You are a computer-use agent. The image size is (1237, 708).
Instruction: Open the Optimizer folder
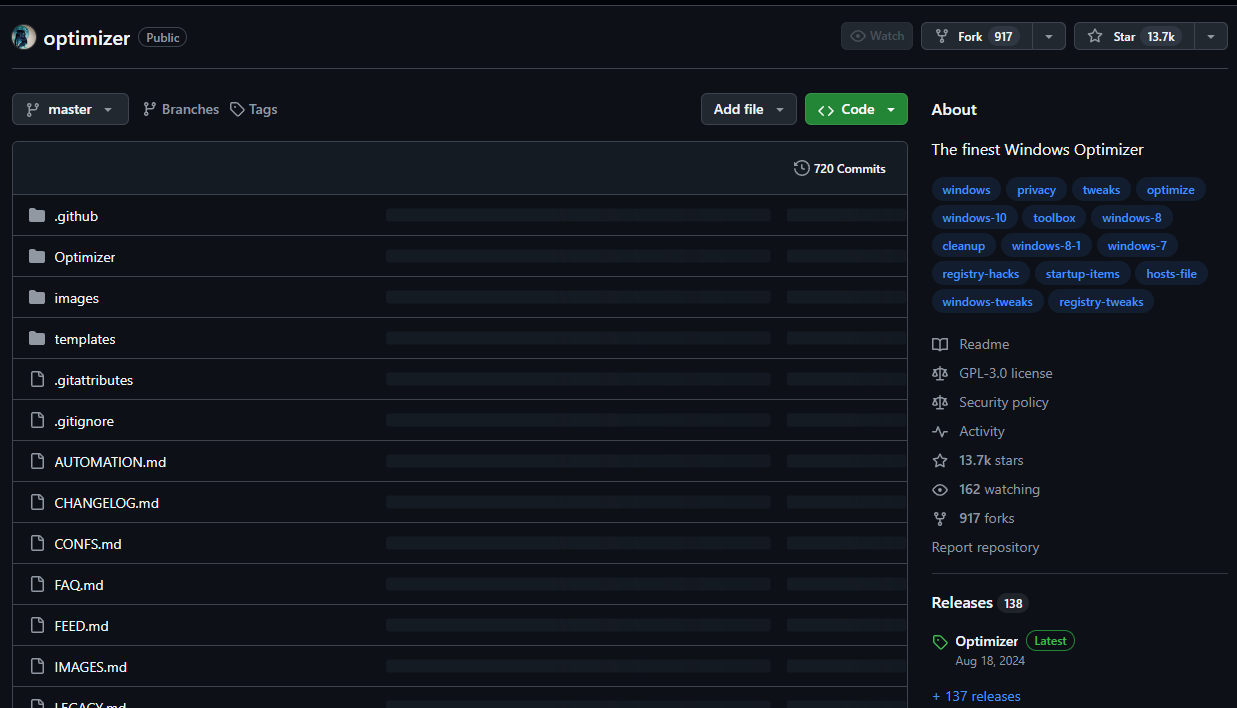click(x=85, y=257)
